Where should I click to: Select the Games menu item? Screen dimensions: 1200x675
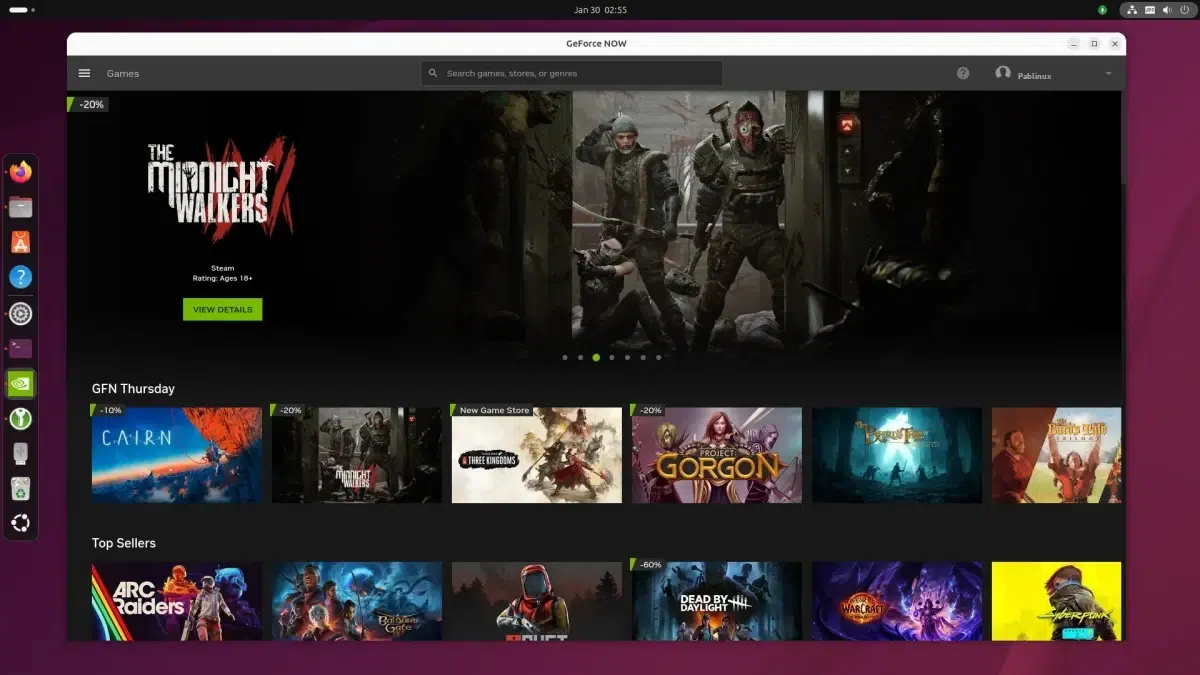coord(122,73)
